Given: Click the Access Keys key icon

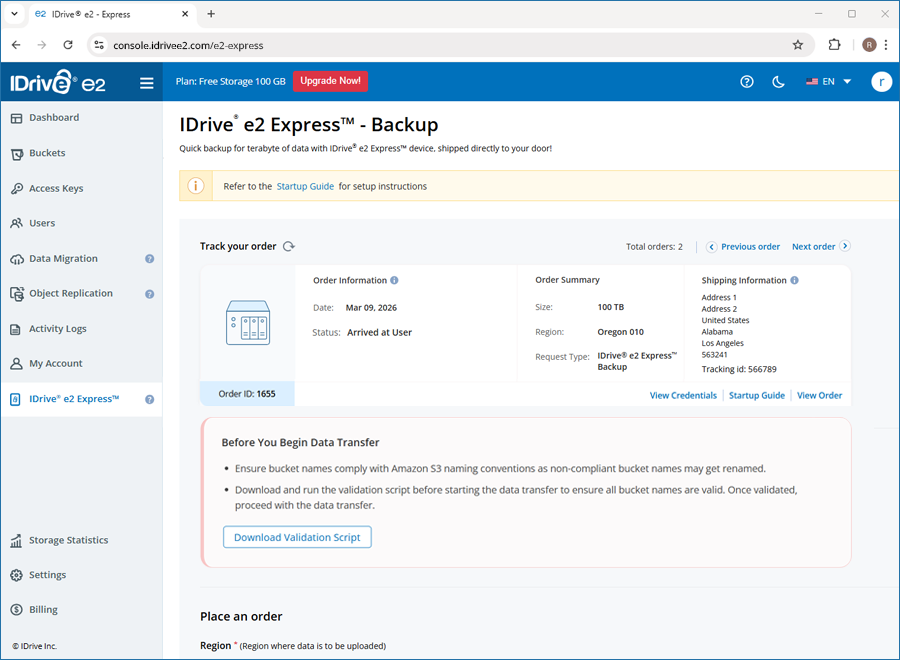Looking at the screenshot, I should (17, 189).
